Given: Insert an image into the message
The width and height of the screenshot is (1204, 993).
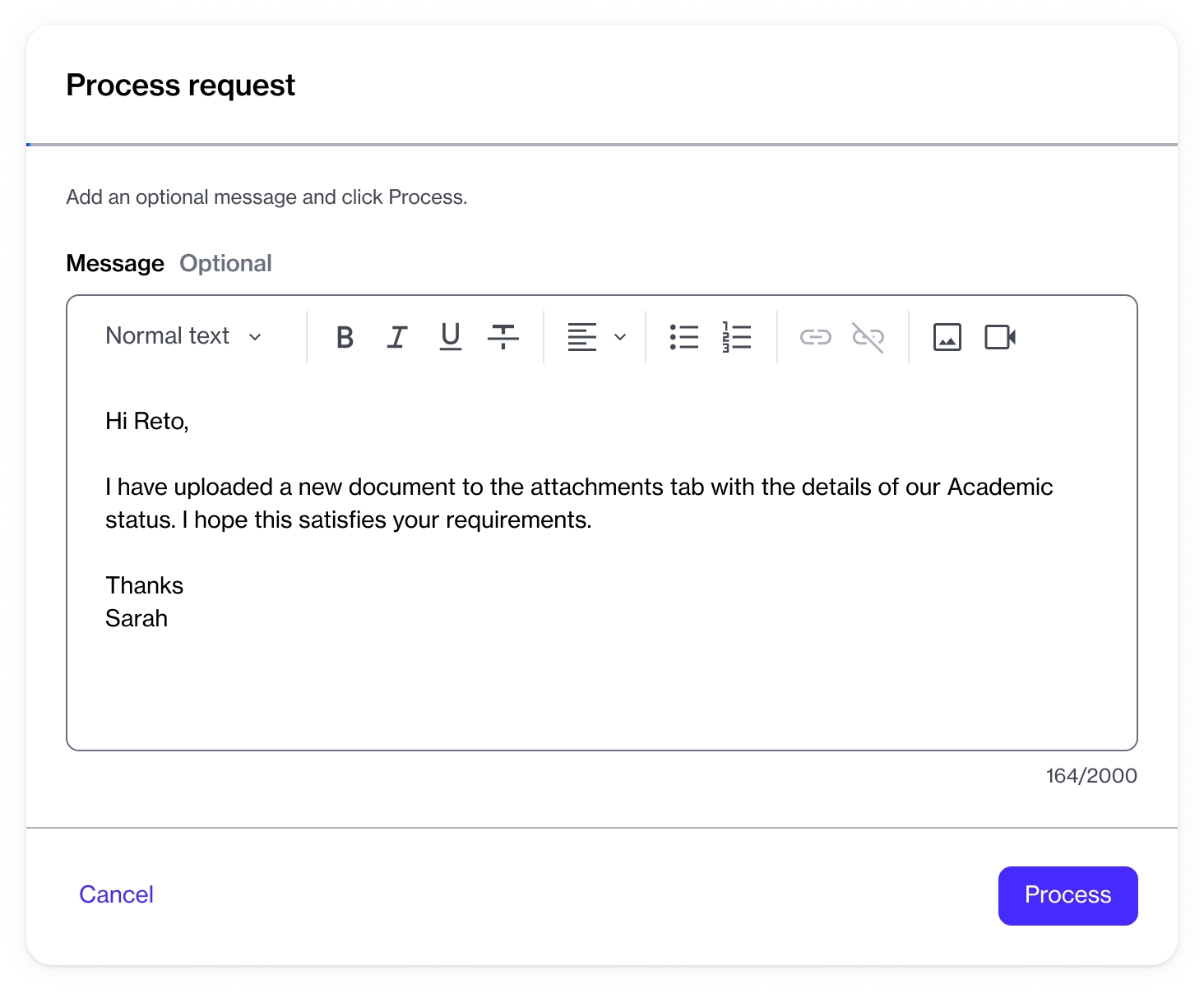Looking at the screenshot, I should pos(947,337).
